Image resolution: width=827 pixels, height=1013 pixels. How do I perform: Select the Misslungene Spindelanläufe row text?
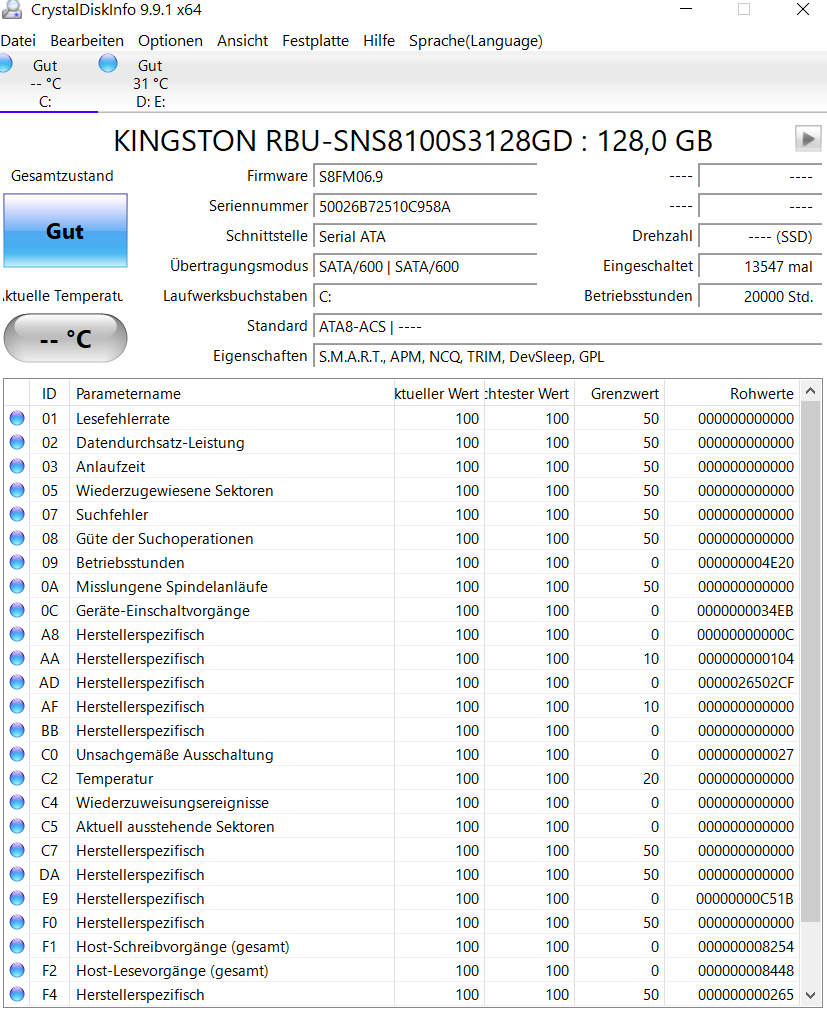(172, 587)
